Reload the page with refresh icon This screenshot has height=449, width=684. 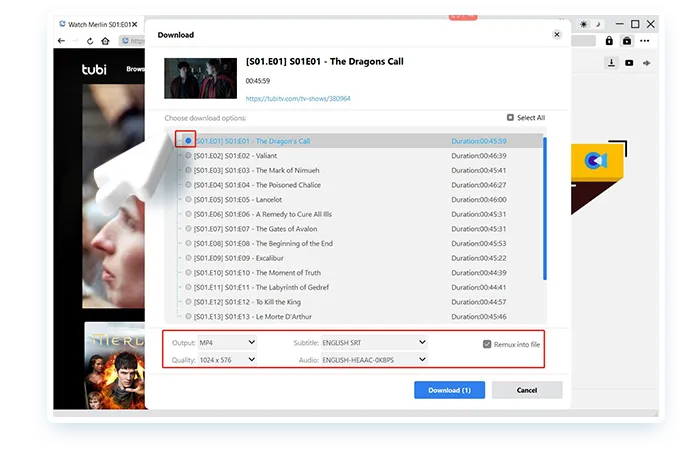[x=90, y=41]
